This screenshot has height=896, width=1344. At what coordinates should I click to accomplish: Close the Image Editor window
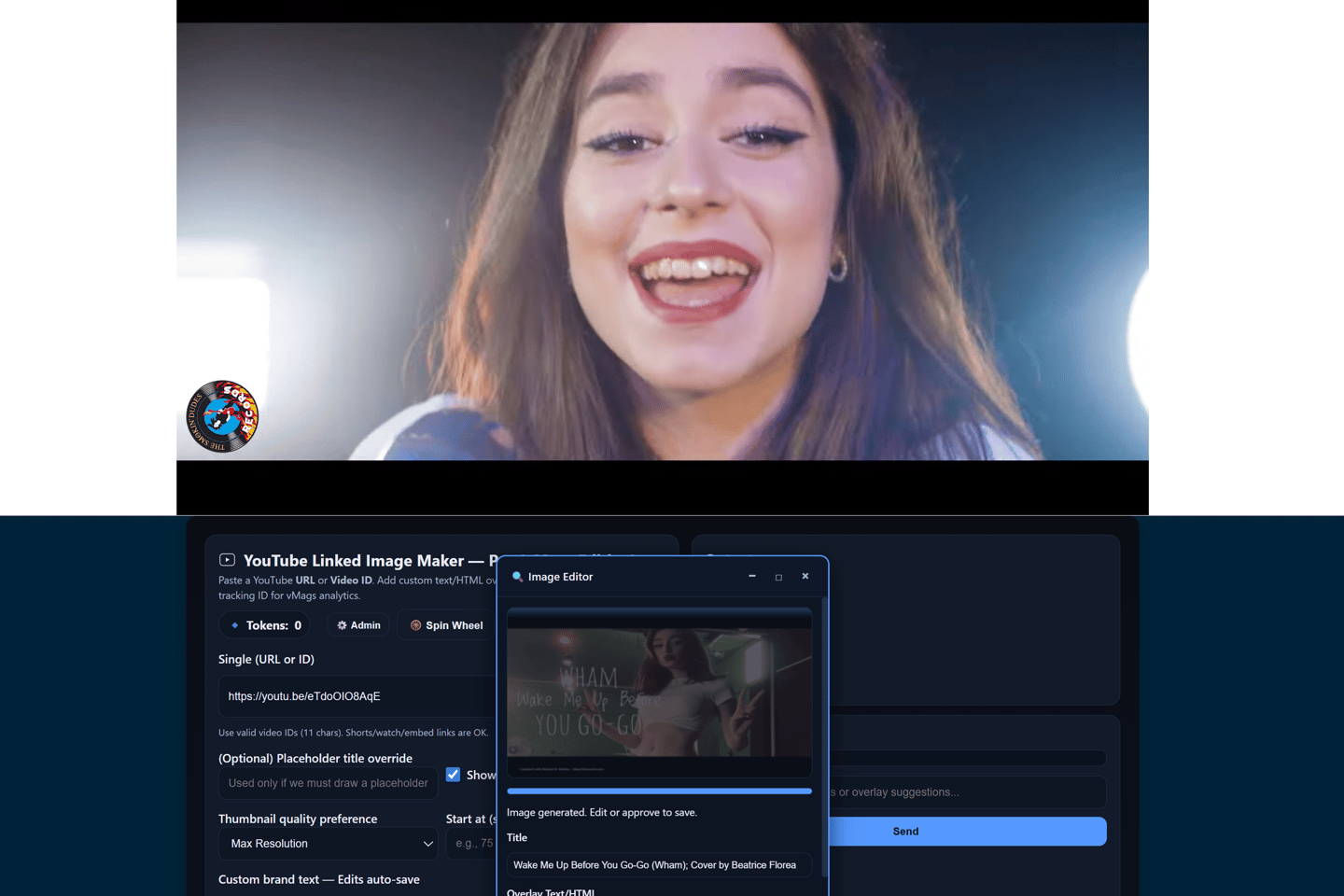pos(805,577)
